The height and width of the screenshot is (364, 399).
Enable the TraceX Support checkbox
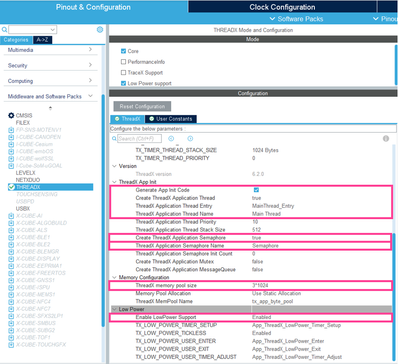(123, 72)
